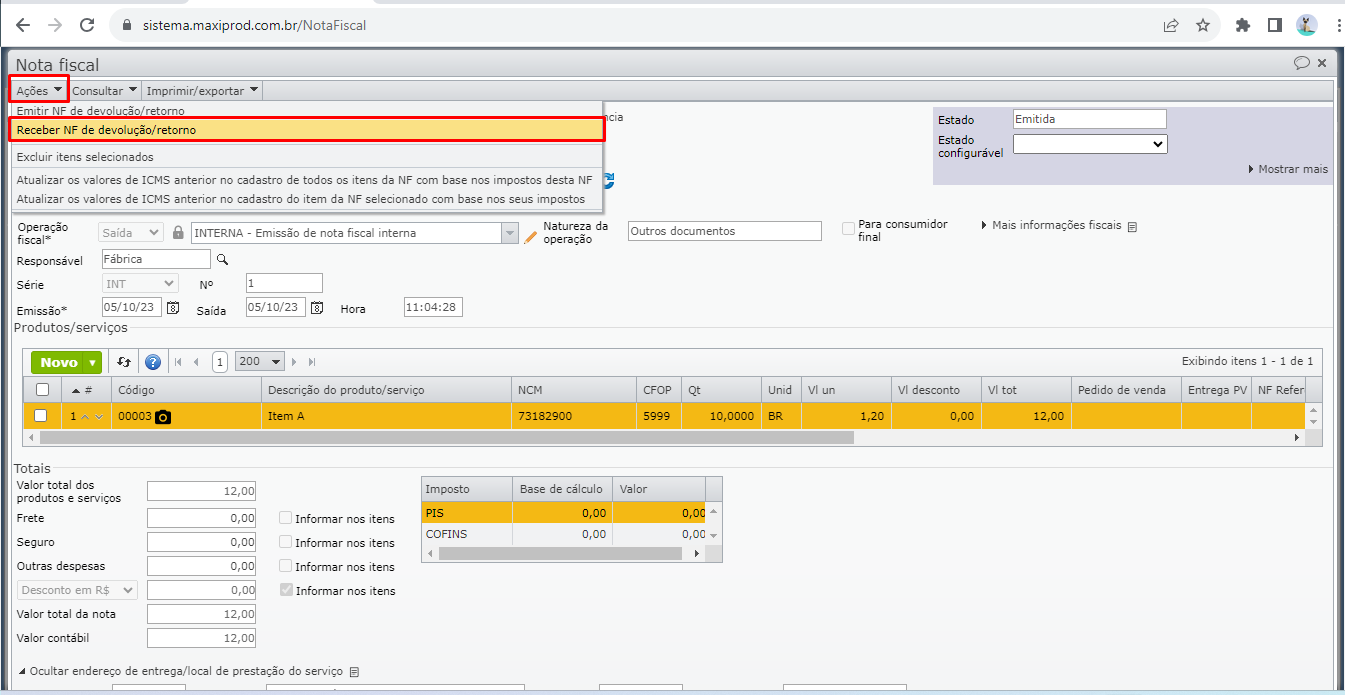Open the Estado configurável dropdown
The height and width of the screenshot is (695, 1345).
(x=1089, y=144)
